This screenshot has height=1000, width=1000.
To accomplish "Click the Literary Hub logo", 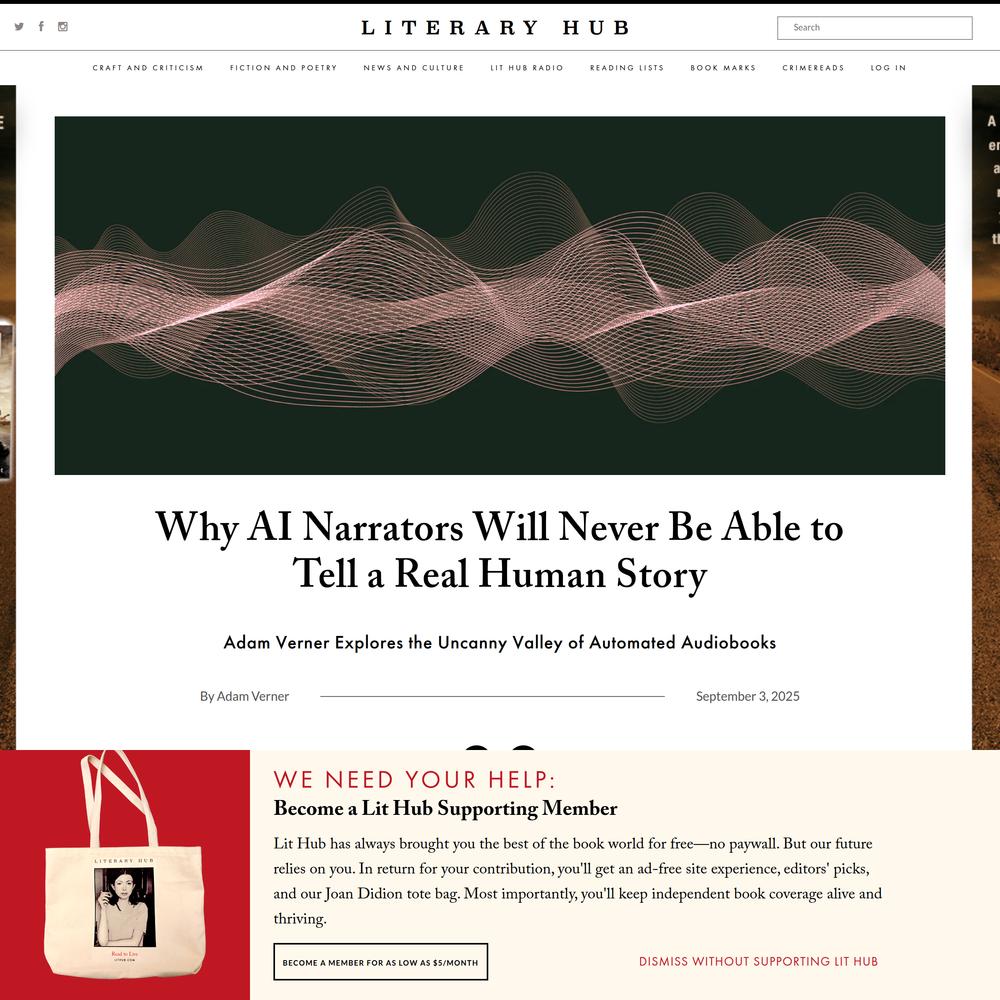I will (496, 27).
